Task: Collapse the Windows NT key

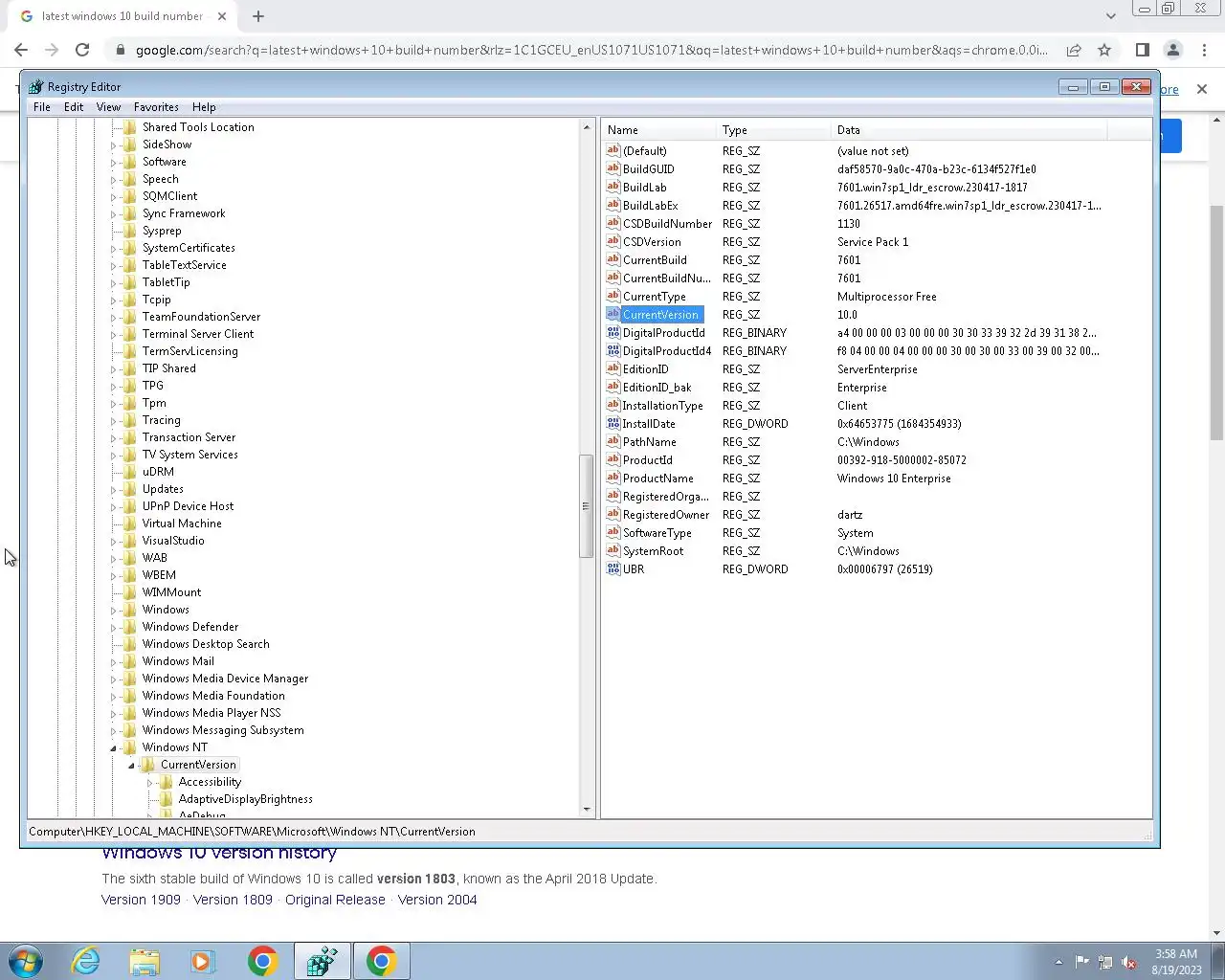Action: tap(113, 748)
